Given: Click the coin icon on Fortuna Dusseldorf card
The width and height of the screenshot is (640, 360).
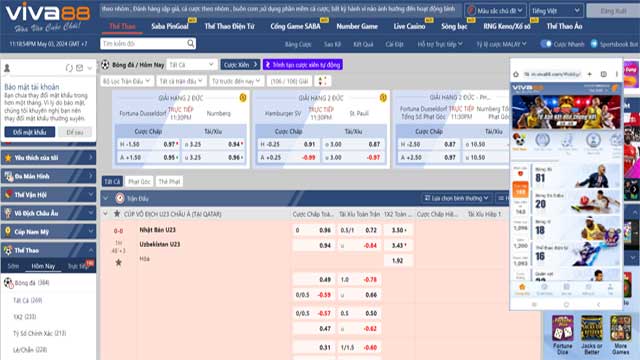Looking at the screenshot, I should (x=243, y=98).
